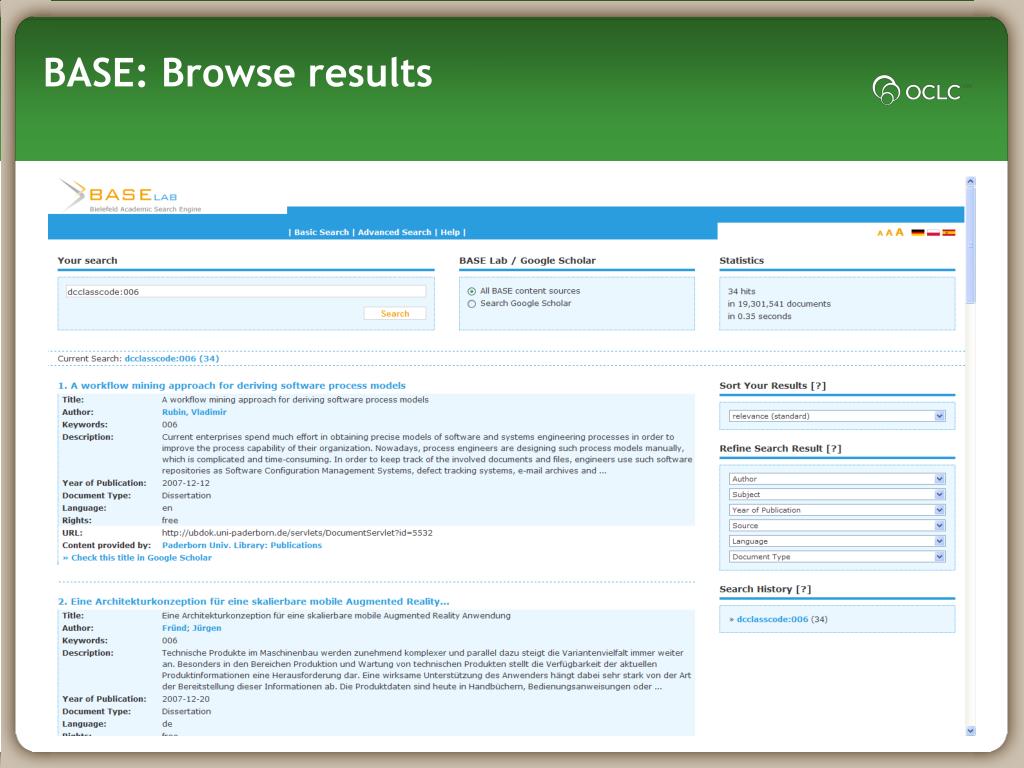Open the Subject refine dropdown

tap(837, 494)
